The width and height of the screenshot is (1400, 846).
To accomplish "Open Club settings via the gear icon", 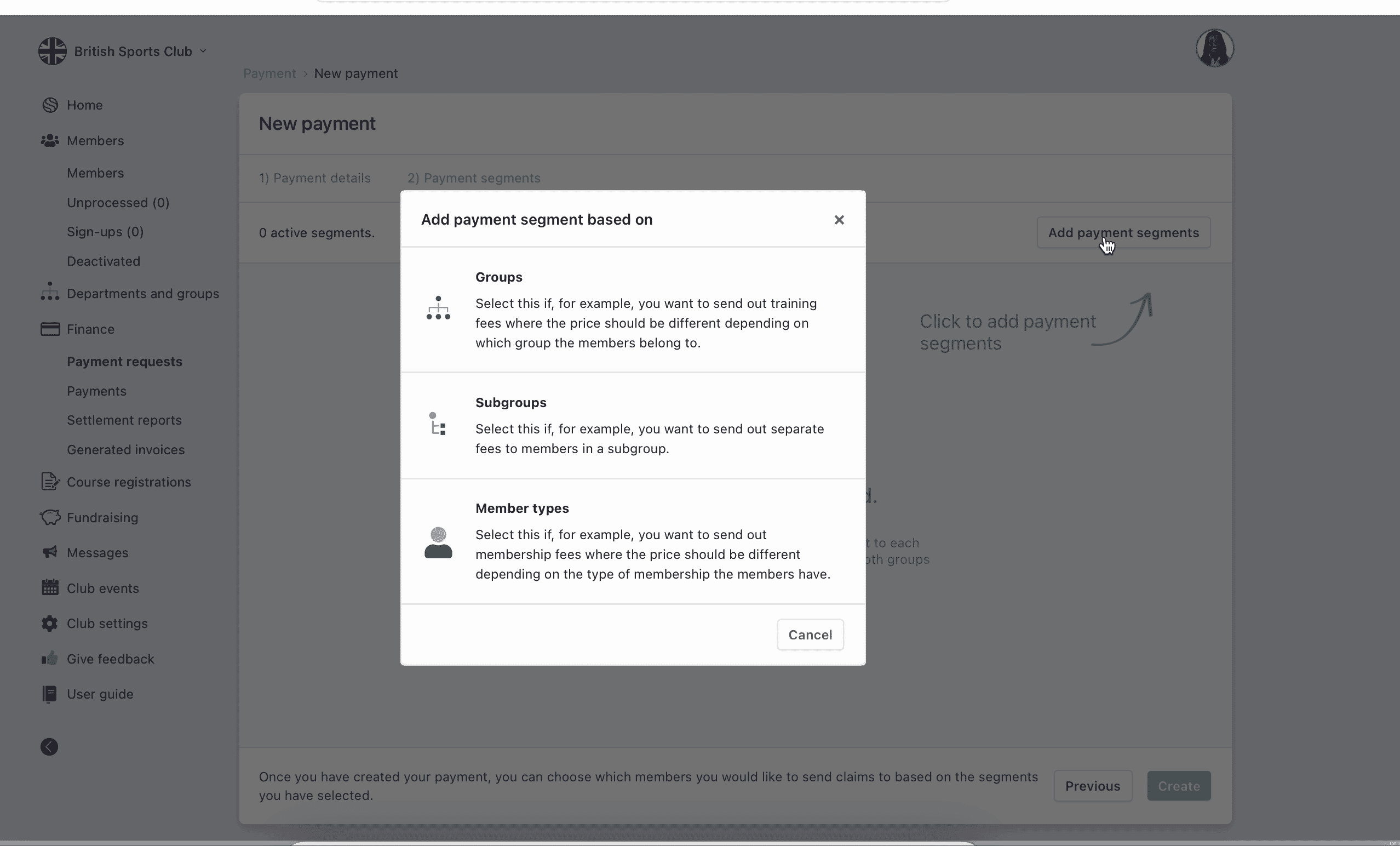I will pyautogui.click(x=50, y=623).
